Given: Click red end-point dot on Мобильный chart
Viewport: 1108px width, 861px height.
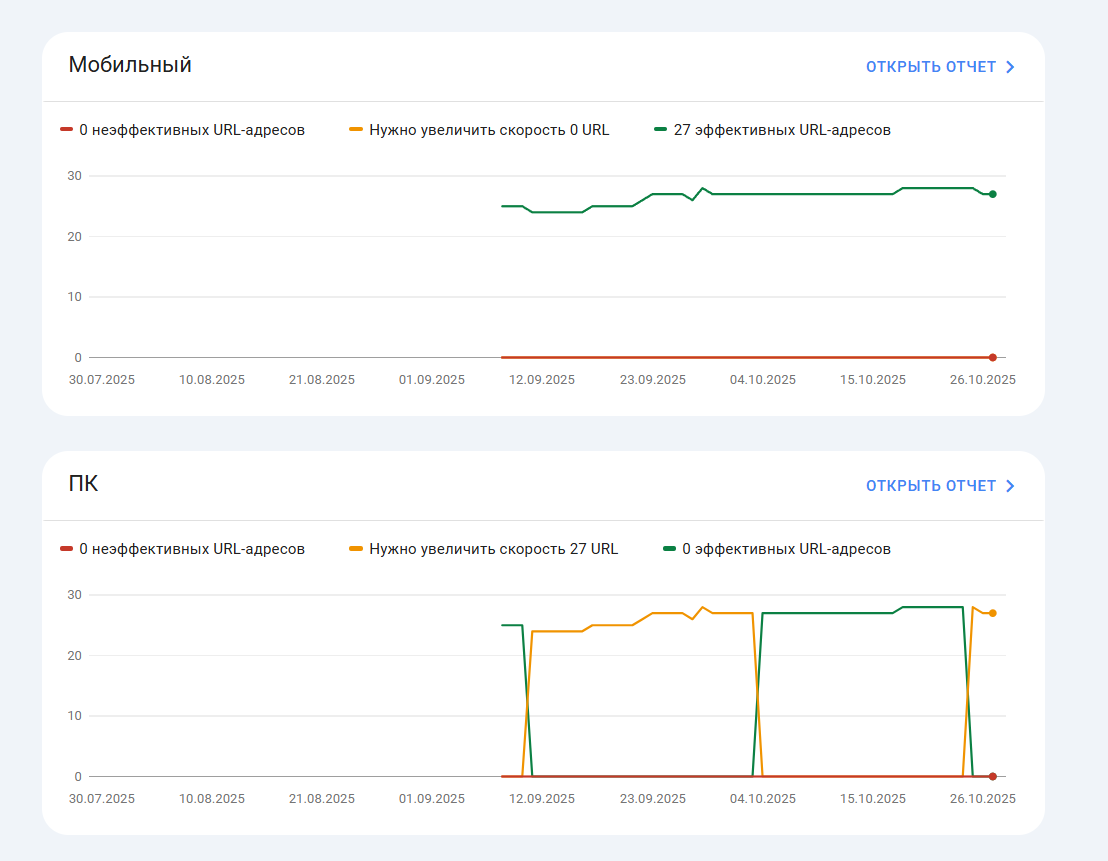Looking at the screenshot, I should click(993, 357).
